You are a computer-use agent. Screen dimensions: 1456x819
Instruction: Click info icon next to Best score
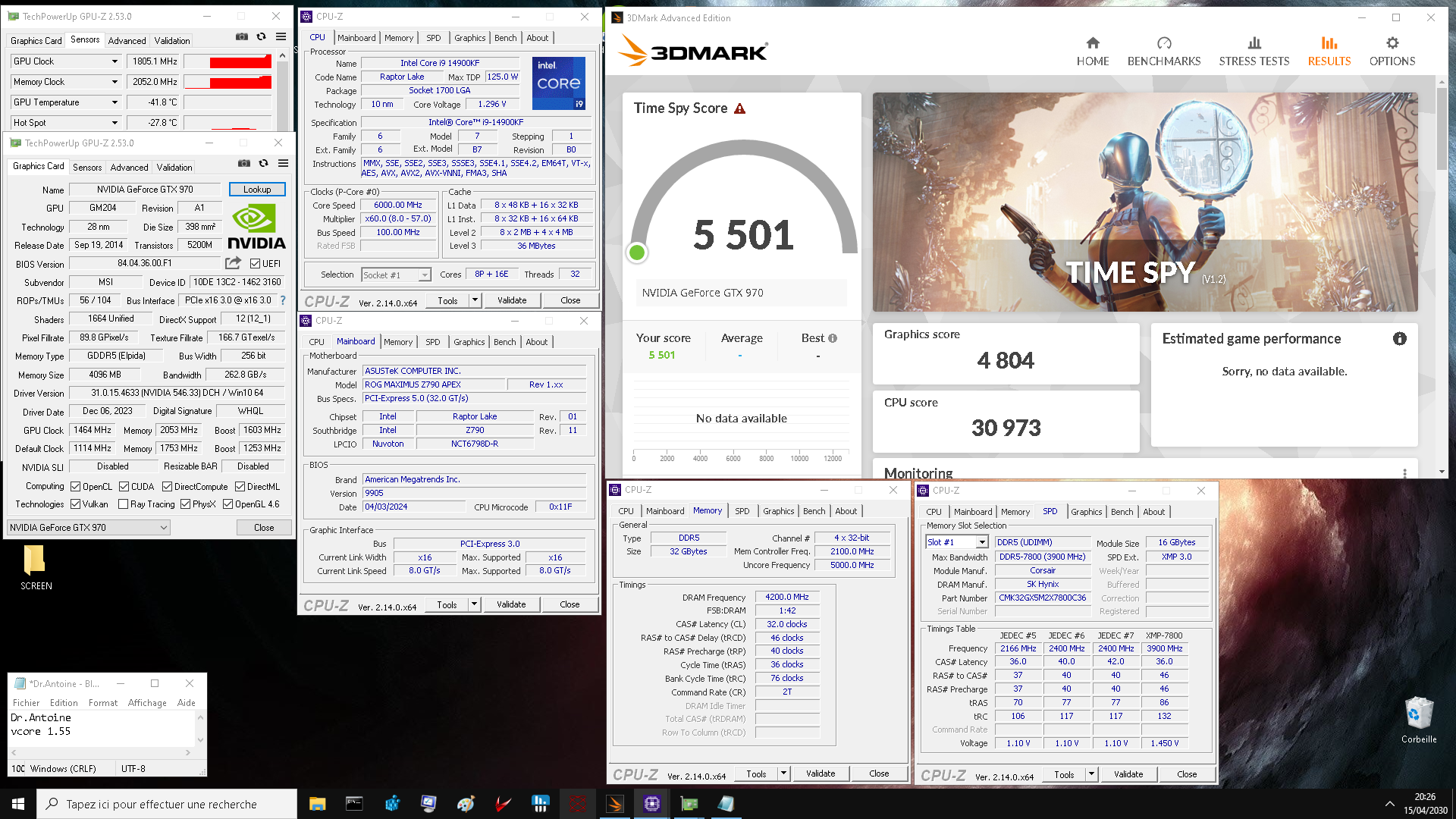point(833,338)
